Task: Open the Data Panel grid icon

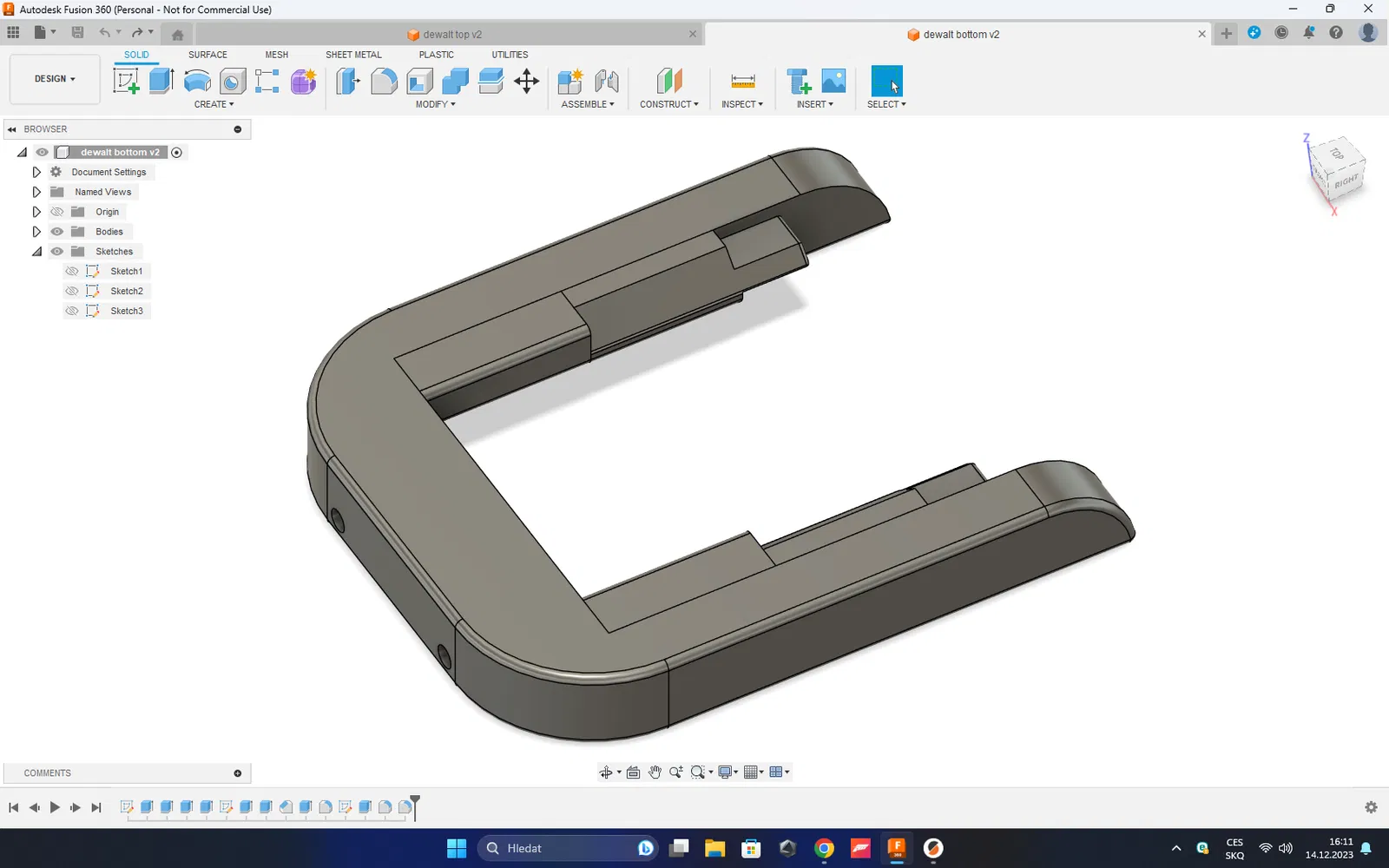Action: coord(13,33)
